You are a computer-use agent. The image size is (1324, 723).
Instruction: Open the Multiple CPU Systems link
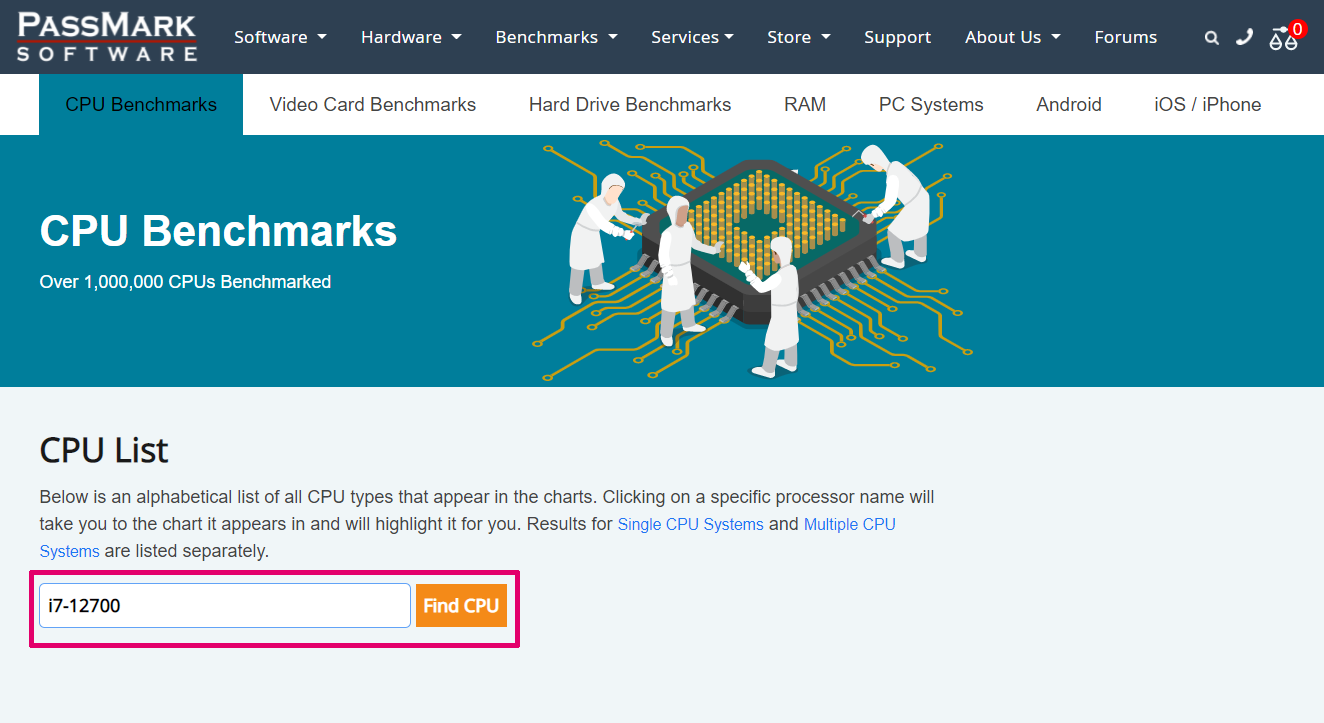[x=468, y=537]
